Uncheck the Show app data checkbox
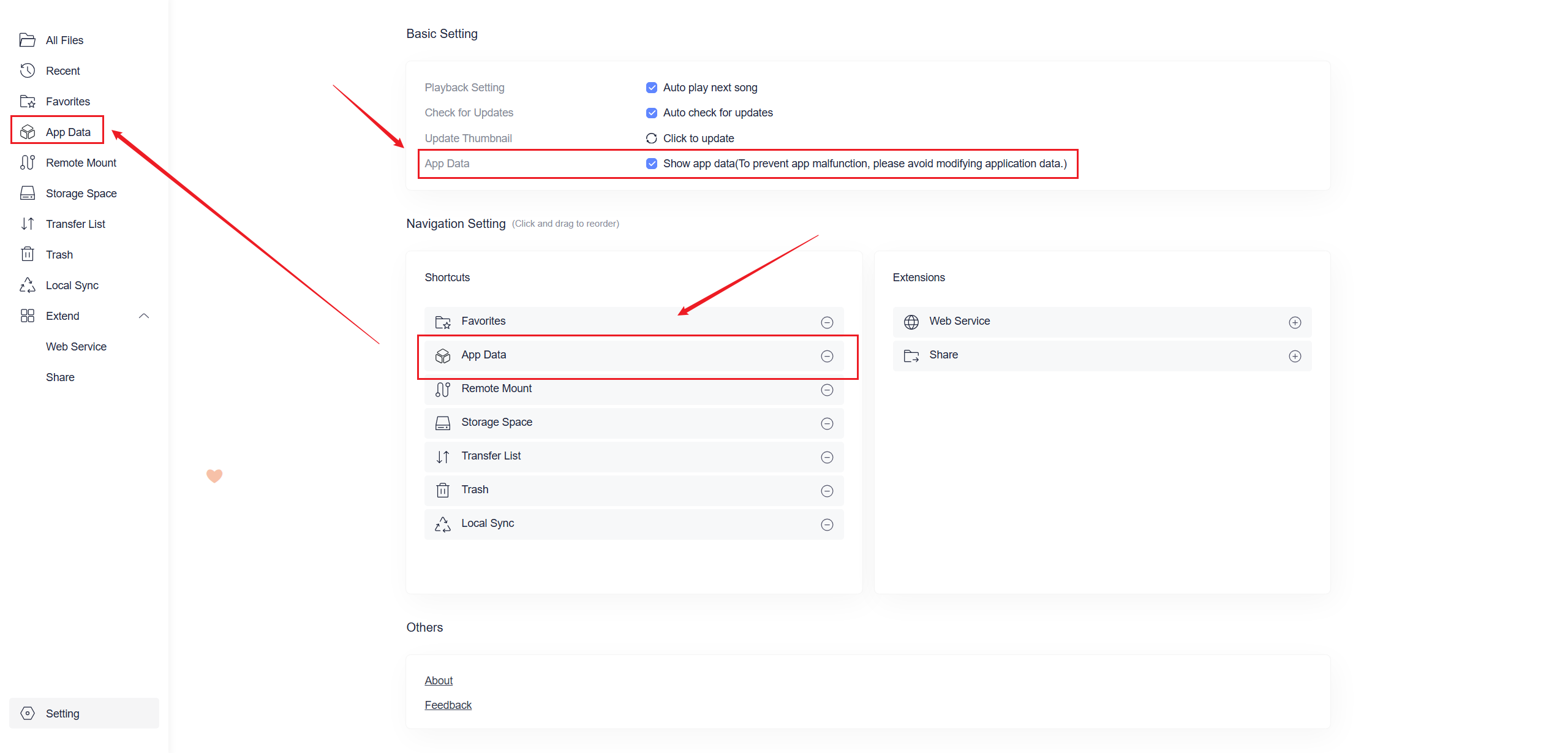This screenshot has height=753, width=1568. pos(652,164)
